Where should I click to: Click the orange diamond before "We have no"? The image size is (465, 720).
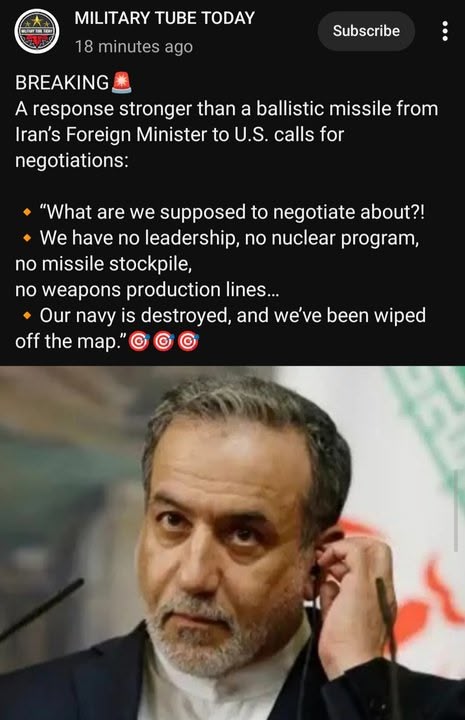27,238
